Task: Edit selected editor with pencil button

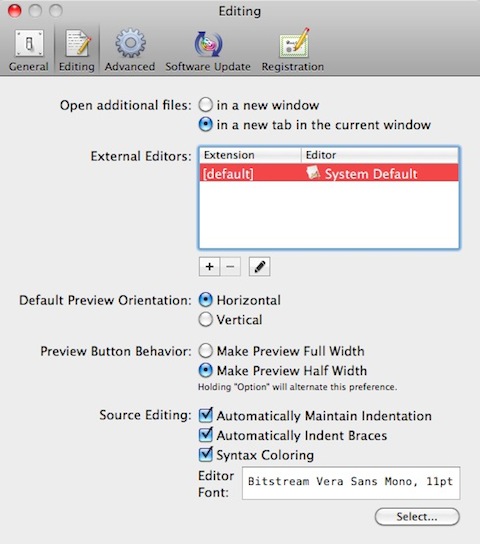Action: coord(259,266)
